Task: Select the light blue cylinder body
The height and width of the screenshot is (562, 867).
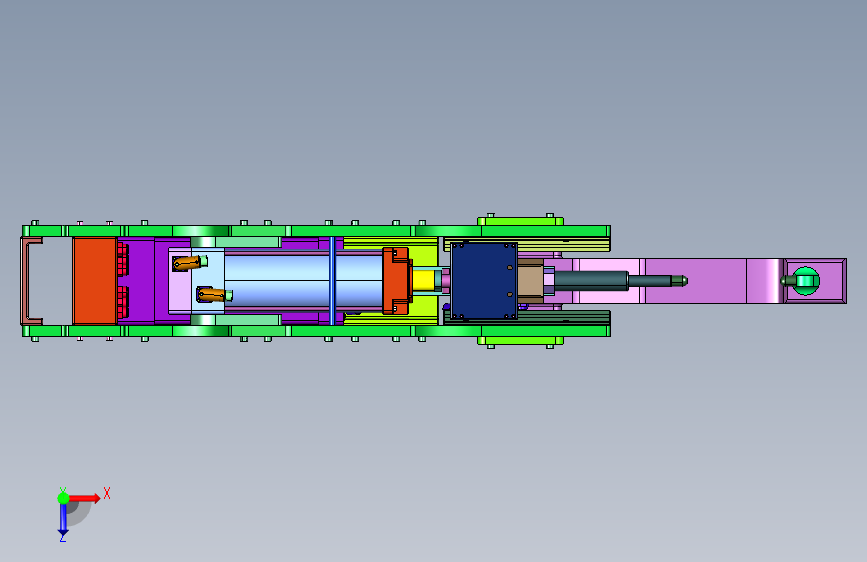Action: click(303, 280)
